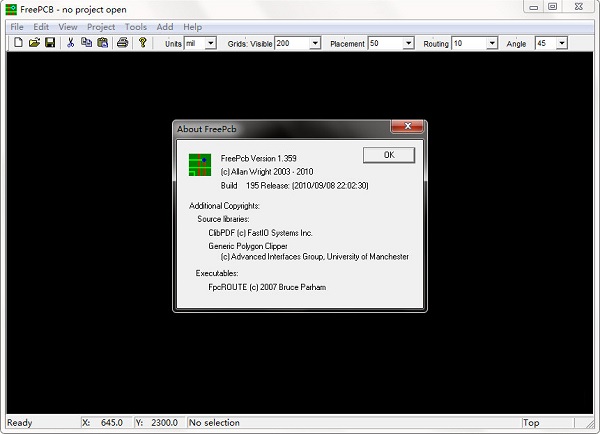Click "FpcROUTE (c) 2007 Bruce Parham" text
Screen dimensions: 600x434
click(267, 287)
